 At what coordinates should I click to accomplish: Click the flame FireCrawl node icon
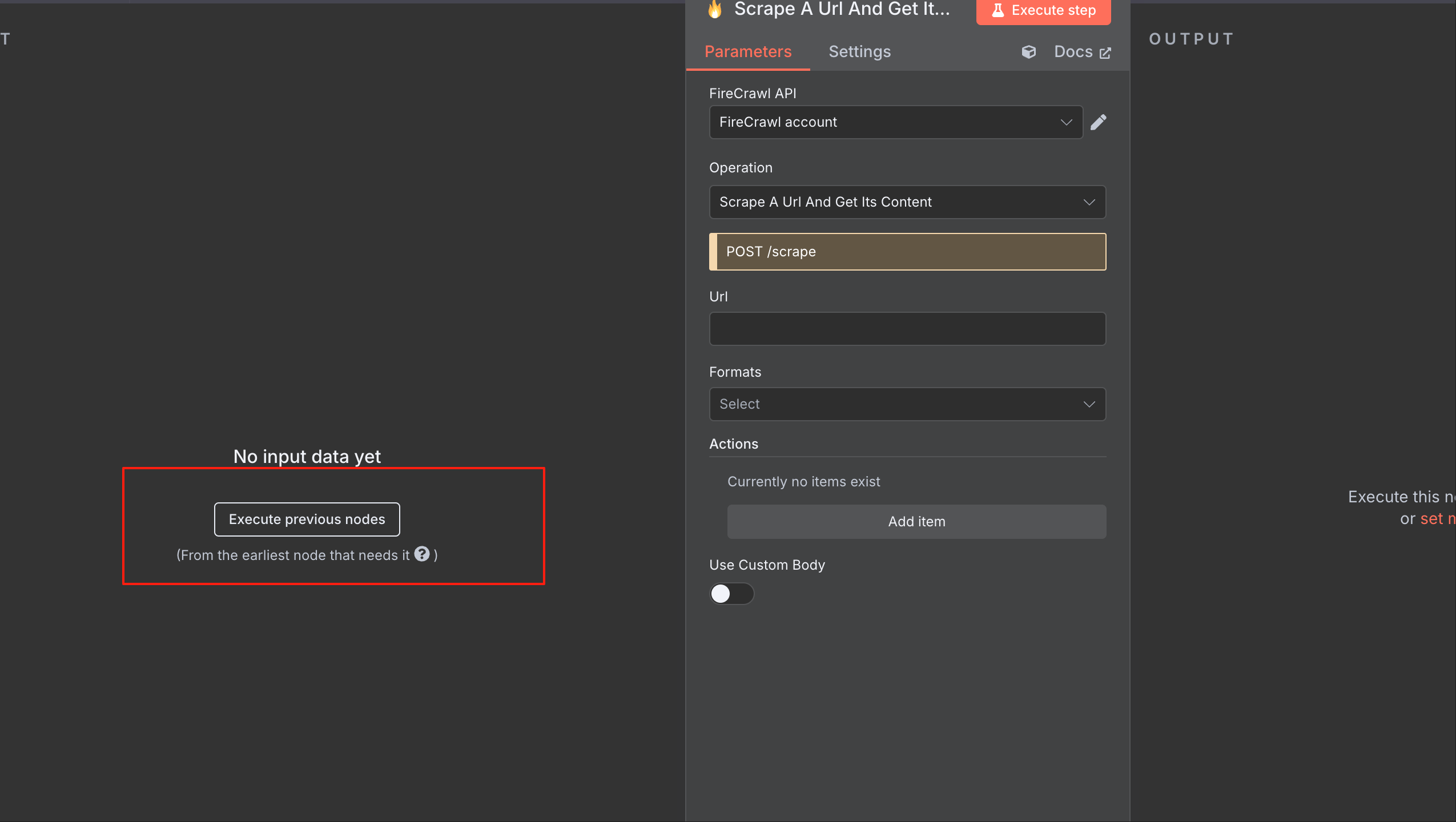coord(715,9)
